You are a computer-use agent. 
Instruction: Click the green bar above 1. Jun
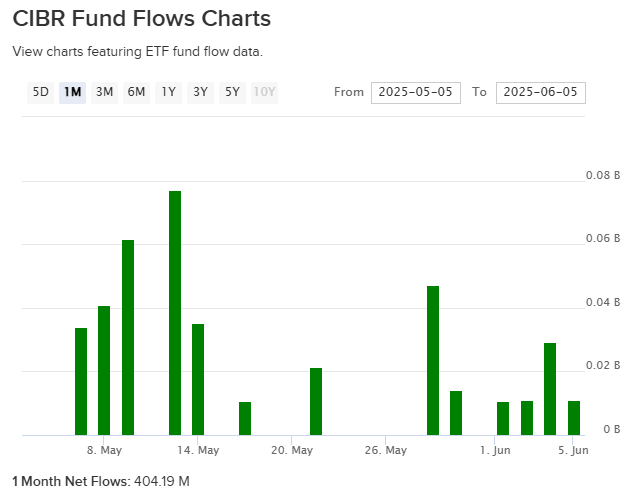(503, 419)
